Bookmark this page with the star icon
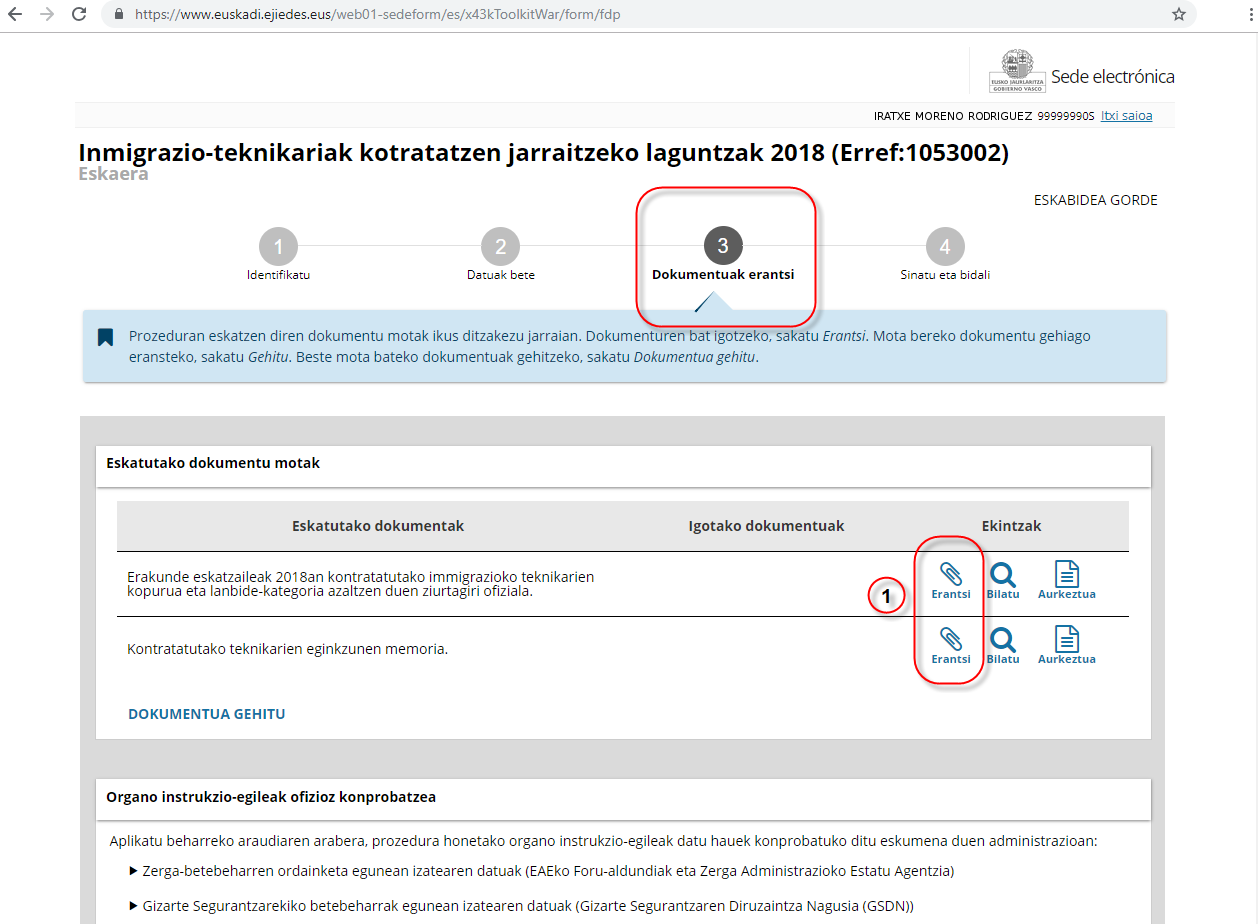This screenshot has width=1258, height=924. coord(1179,14)
